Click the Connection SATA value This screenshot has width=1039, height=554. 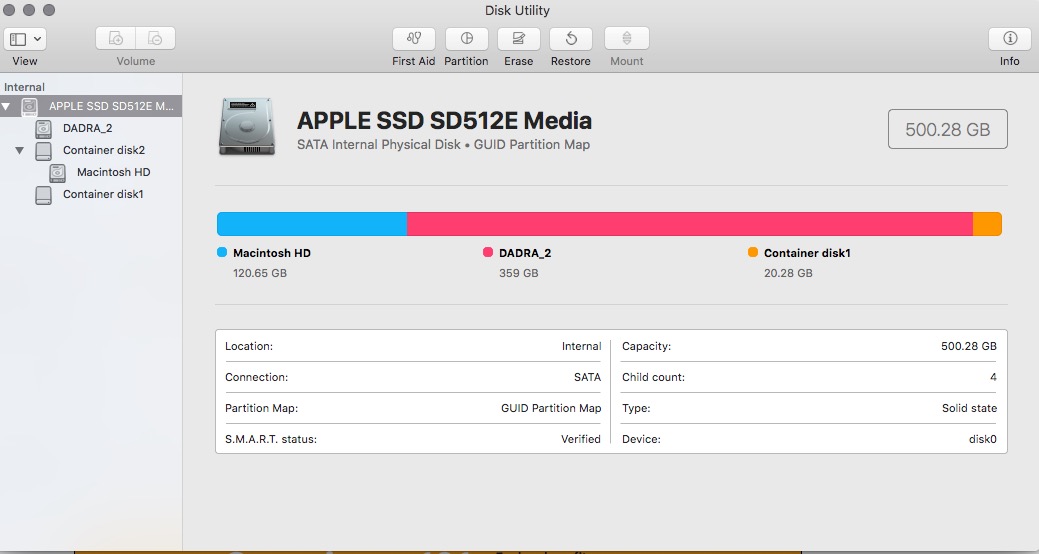pos(587,377)
